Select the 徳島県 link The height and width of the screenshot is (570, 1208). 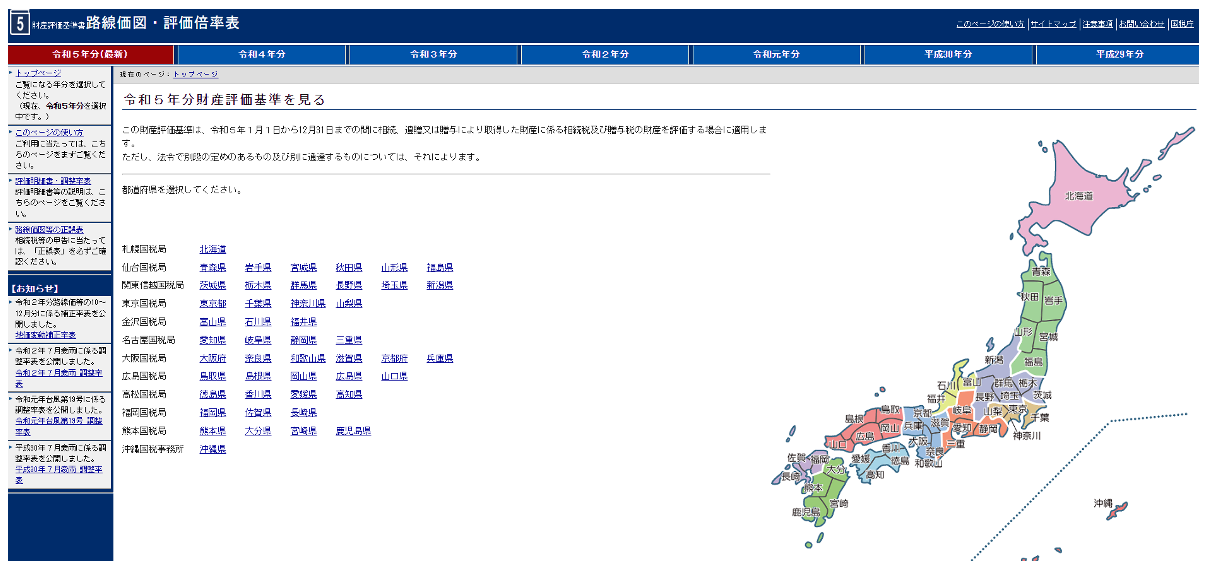click(x=212, y=395)
